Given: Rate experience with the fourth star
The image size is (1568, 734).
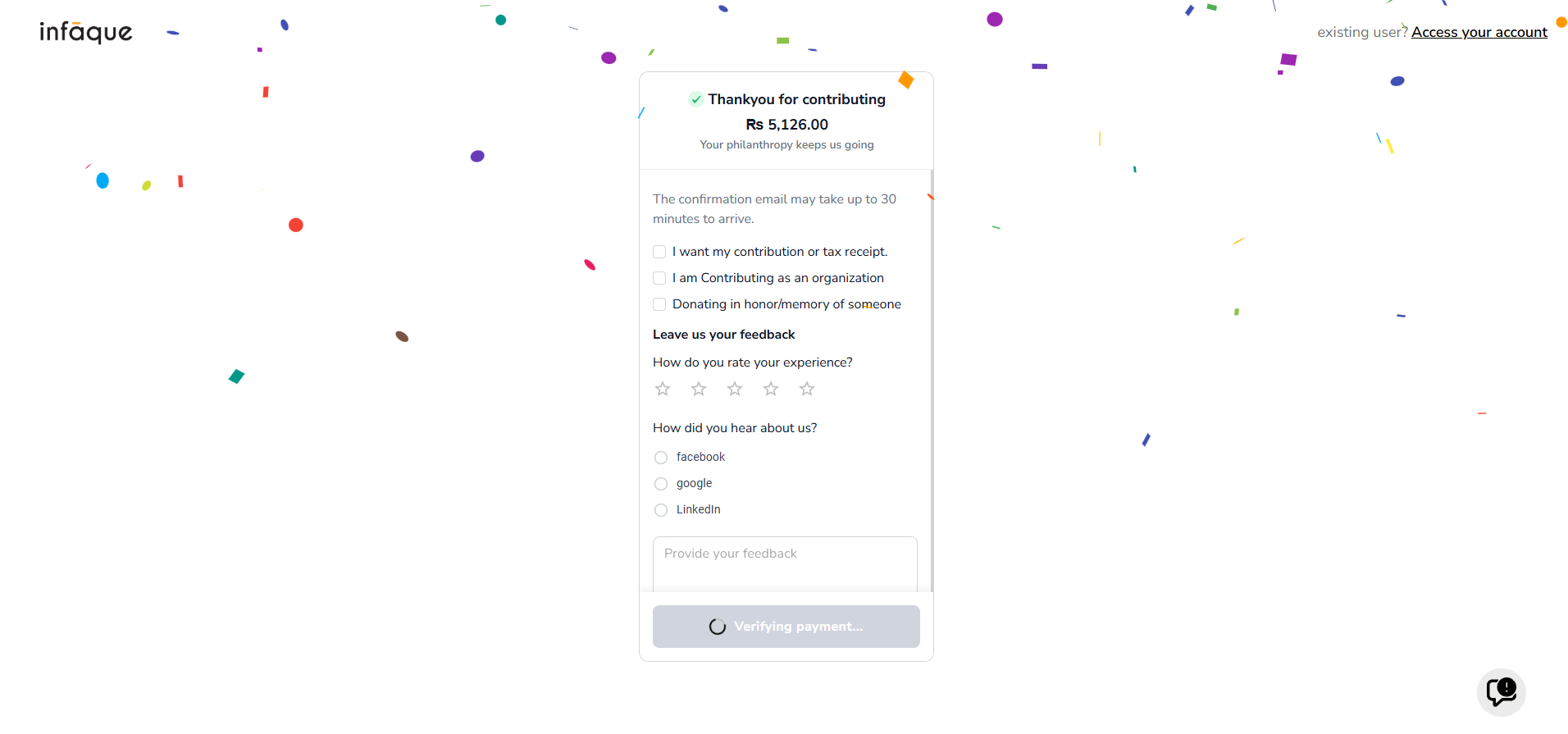Looking at the screenshot, I should coord(771,389).
